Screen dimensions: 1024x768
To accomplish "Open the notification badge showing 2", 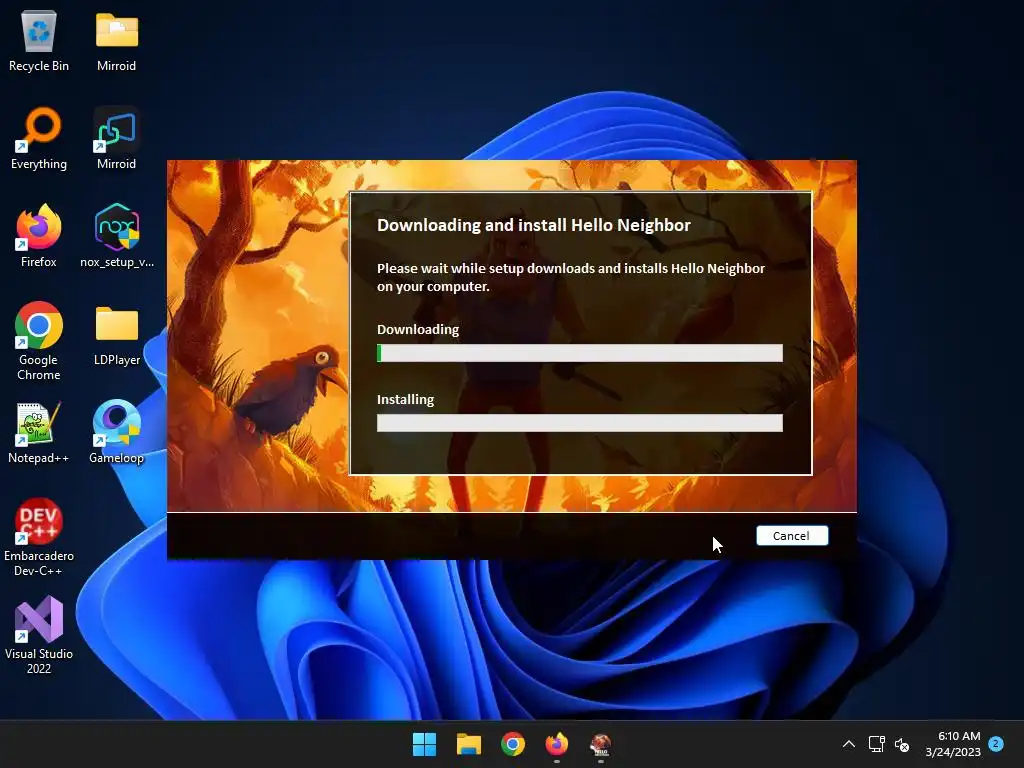I will point(996,743).
